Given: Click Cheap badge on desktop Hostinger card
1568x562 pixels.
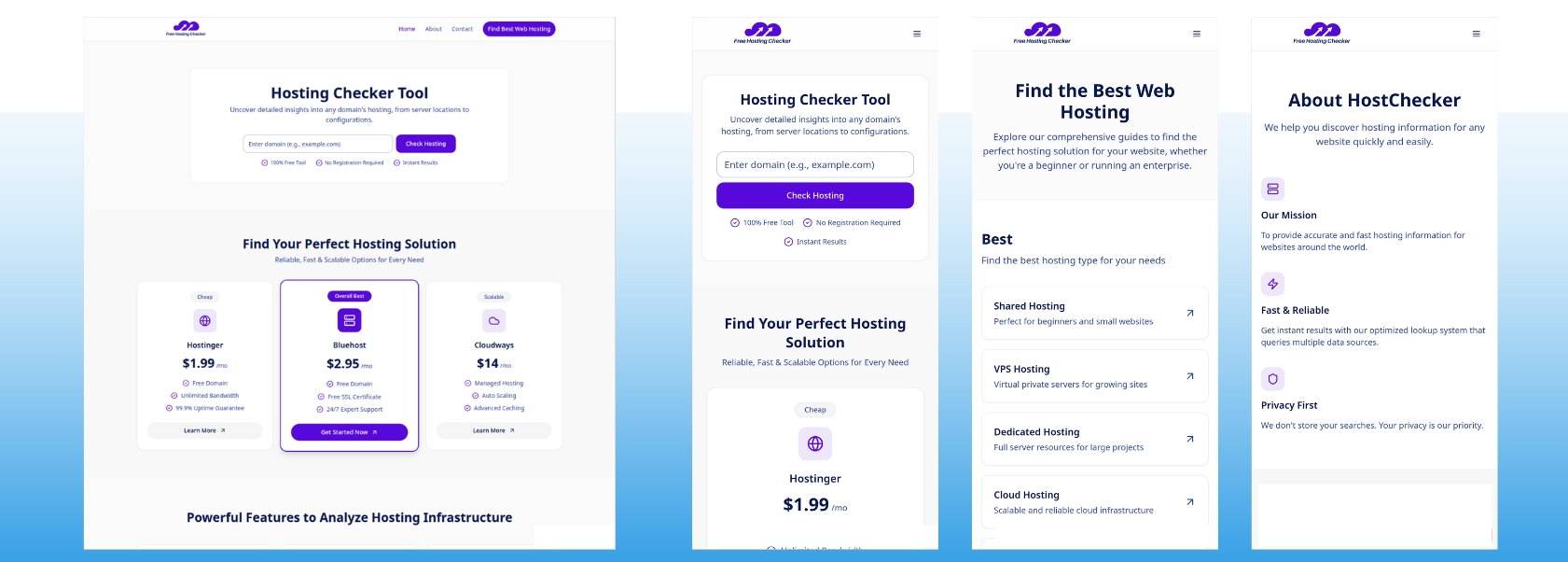Looking at the screenshot, I should pos(205,297).
